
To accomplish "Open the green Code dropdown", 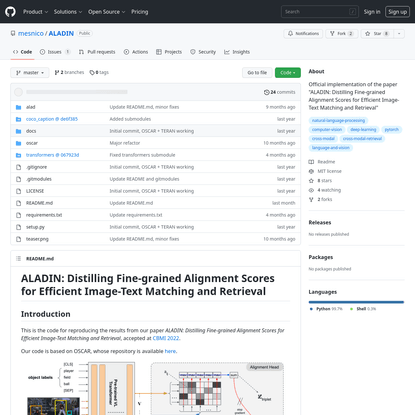I will click(288, 73).
